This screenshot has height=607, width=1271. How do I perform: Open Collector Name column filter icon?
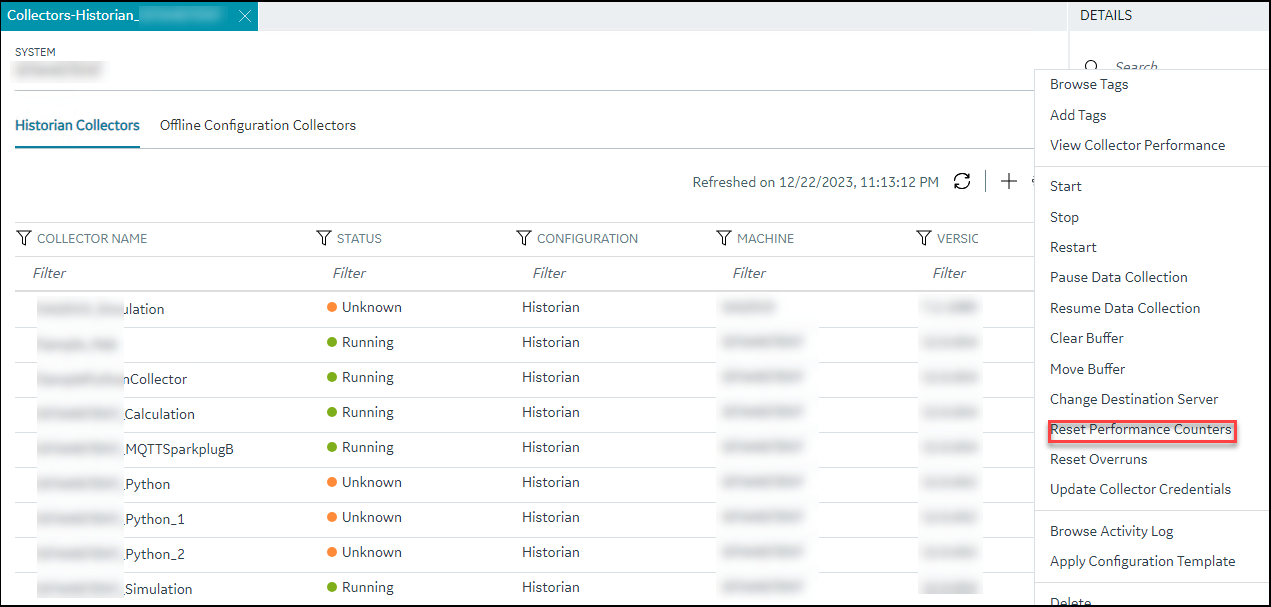click(x=24, y=238)
